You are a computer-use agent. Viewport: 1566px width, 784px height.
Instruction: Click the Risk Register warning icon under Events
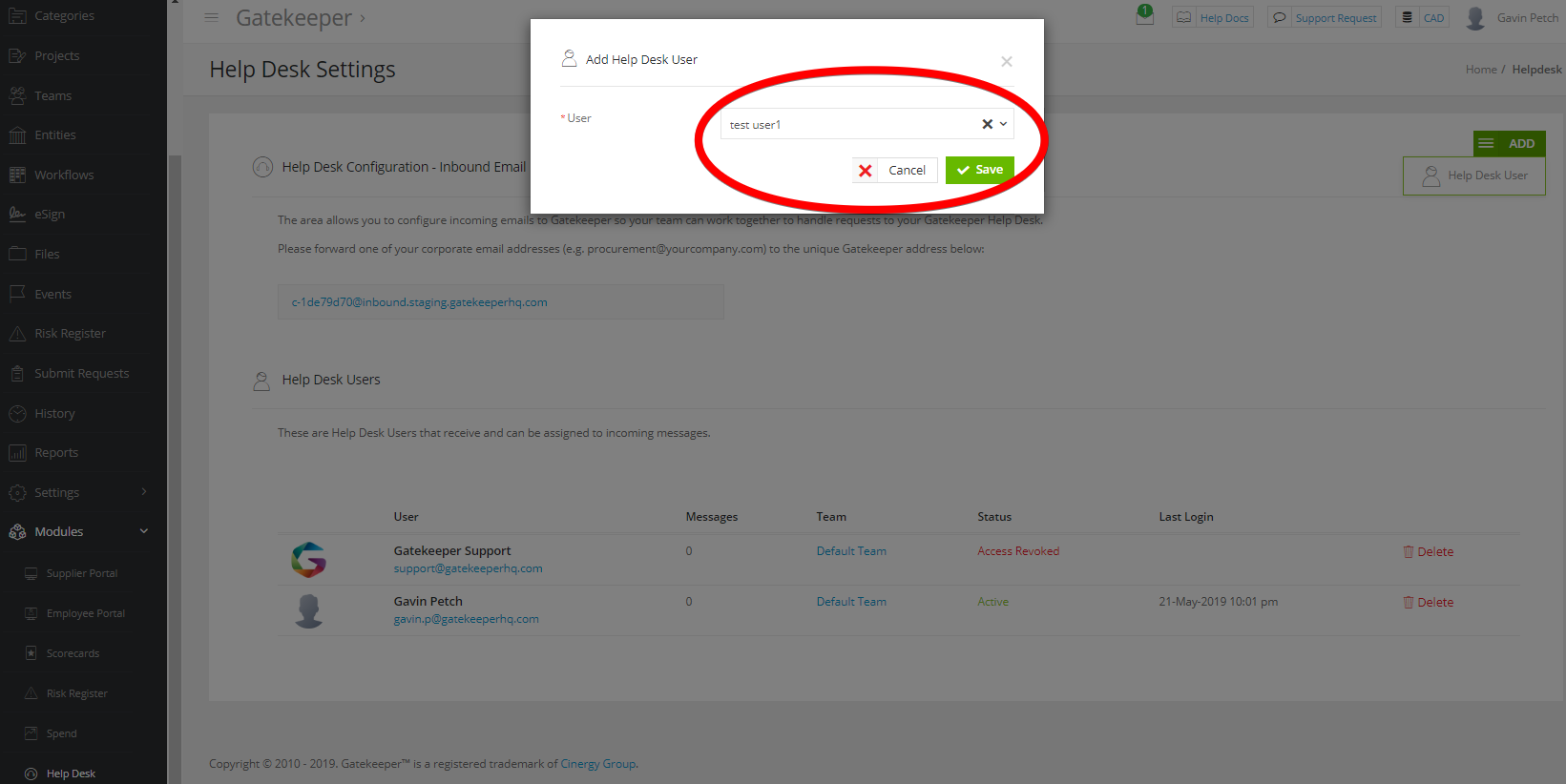(17, 334)
